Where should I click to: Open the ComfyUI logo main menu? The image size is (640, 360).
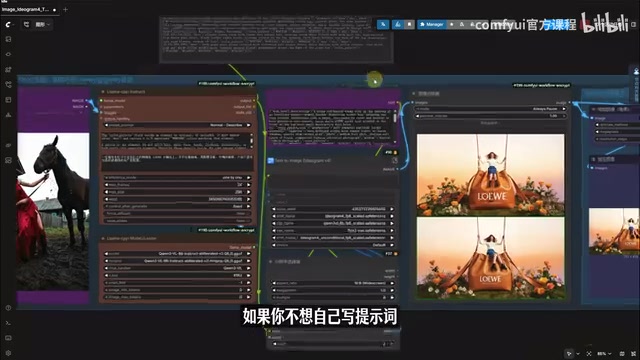[x=8, y=24]
